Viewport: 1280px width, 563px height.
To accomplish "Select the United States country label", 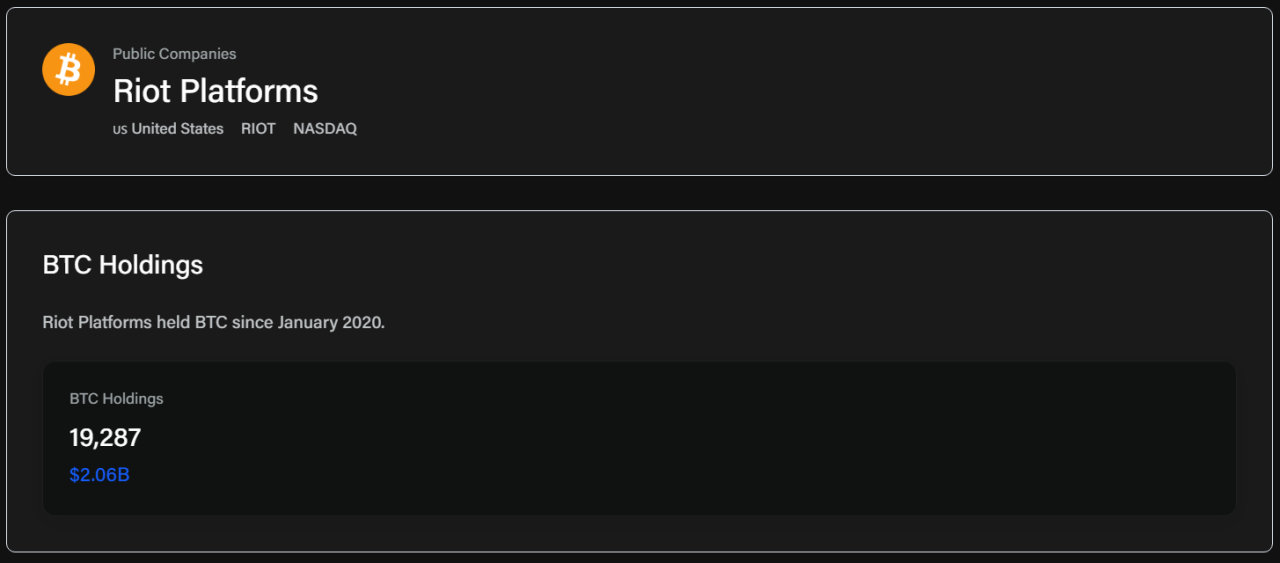I will tap(177, 129).
